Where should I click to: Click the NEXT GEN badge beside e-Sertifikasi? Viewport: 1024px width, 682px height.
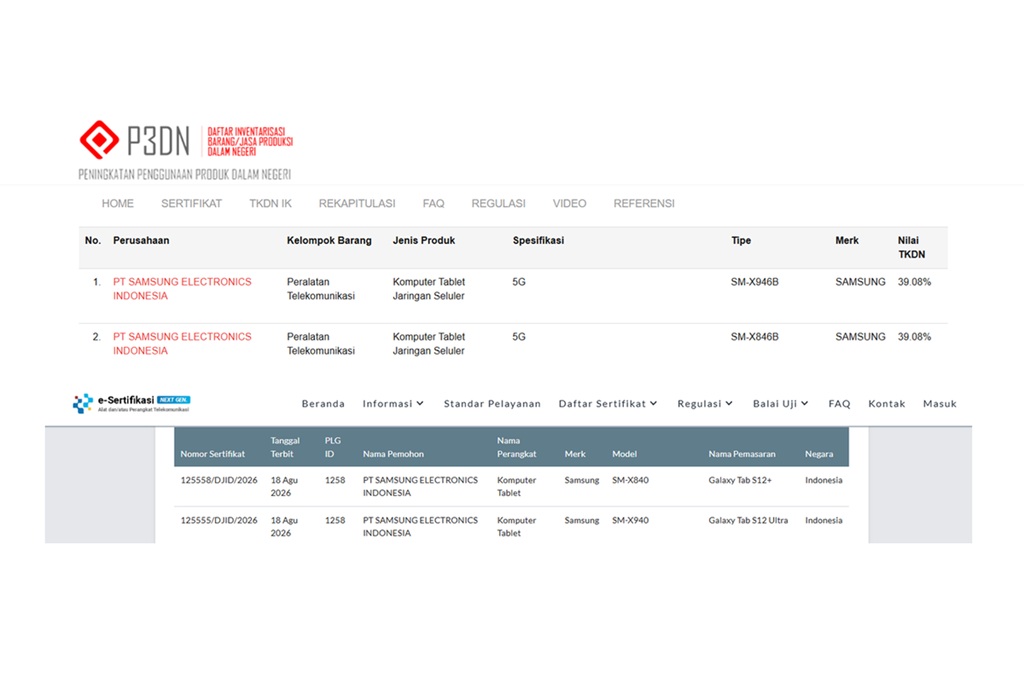pyautogui.click(x=174, y=400)
